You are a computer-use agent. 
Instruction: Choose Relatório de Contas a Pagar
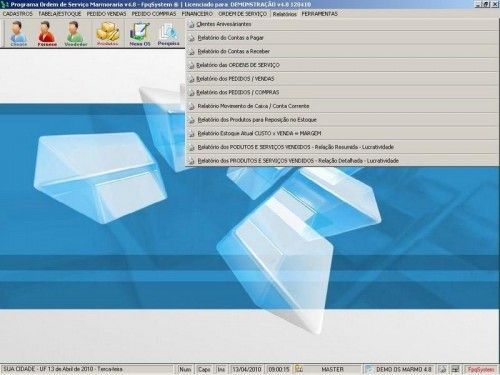[x=342, y=38]
